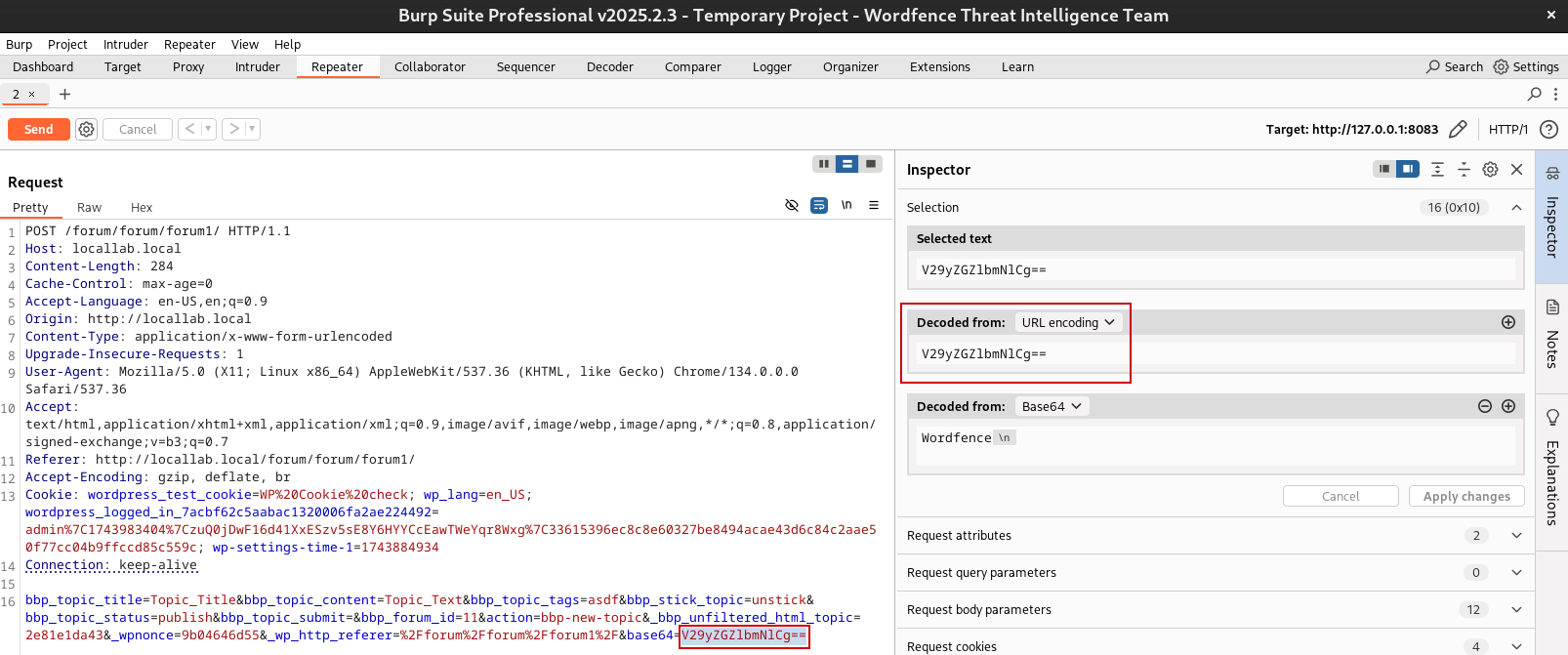Click the Inspector panel settings gear
1568x655 pixels.
1490,169
